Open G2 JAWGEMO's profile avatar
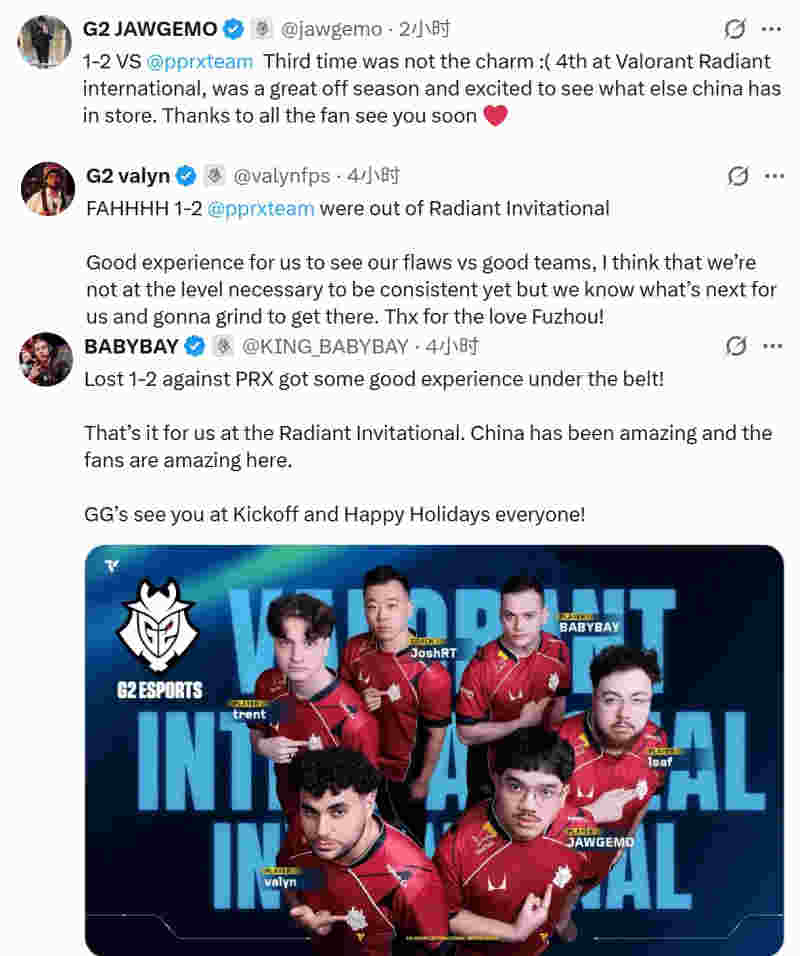 pyautogui.click(x=45, y=41)
